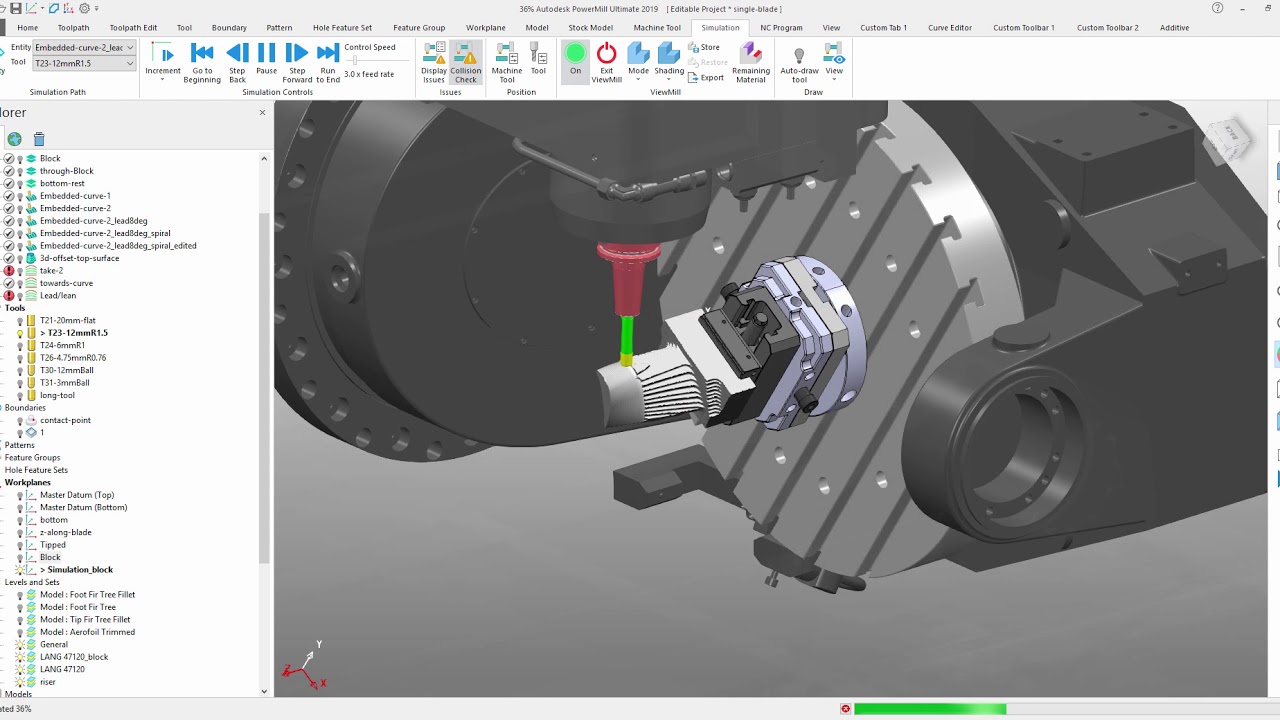Open the Display Issues panel
The width and height of the screenshot is (1280, 720).
(x=434, y=57)
